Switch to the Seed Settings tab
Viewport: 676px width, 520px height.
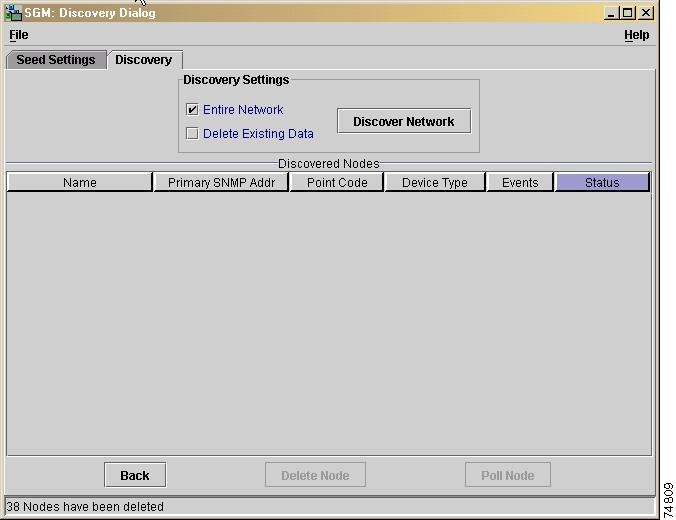tap(56, 60)
